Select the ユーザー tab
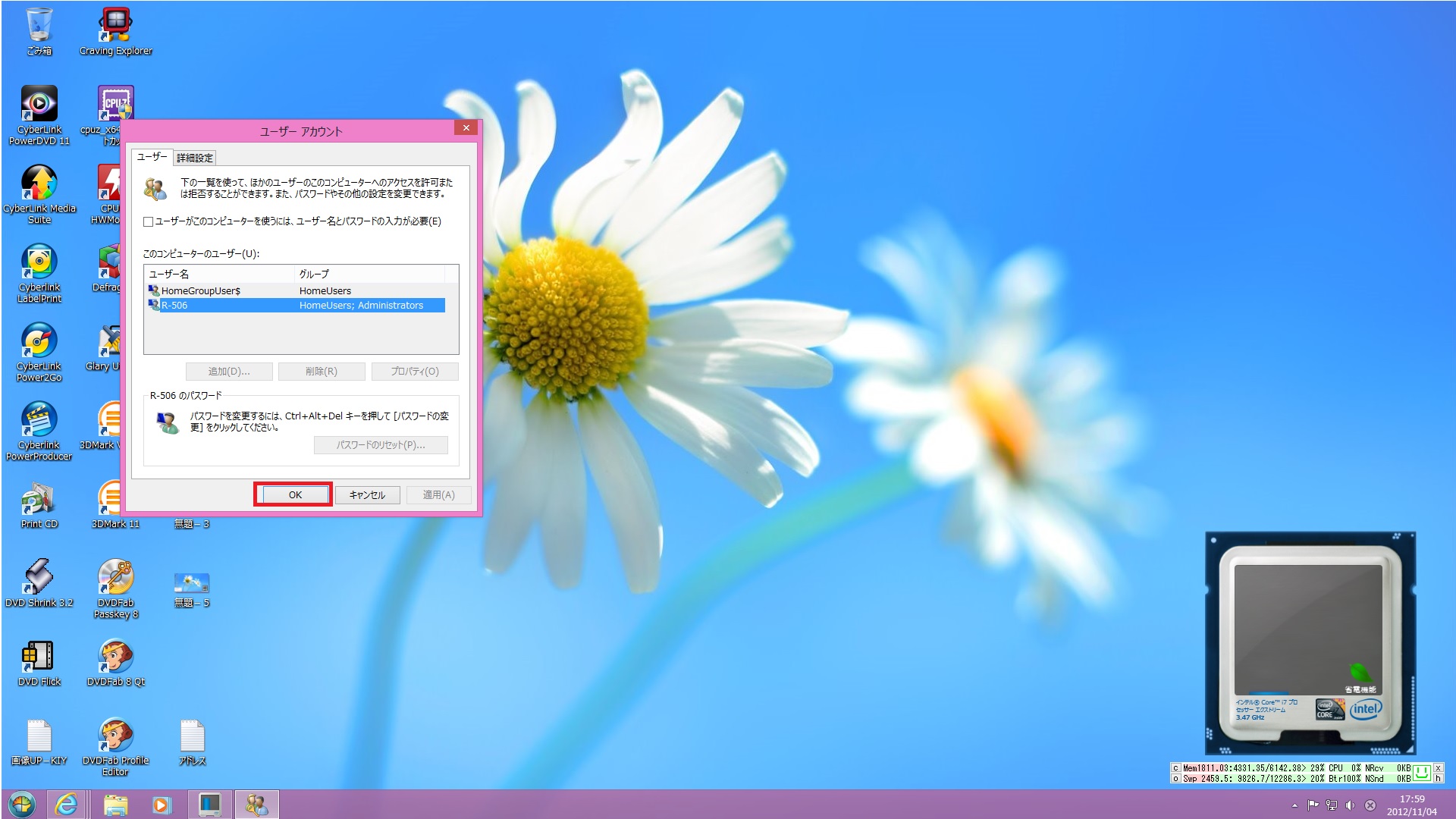The width and height of the screenshot is (1456, 819). 152,157
